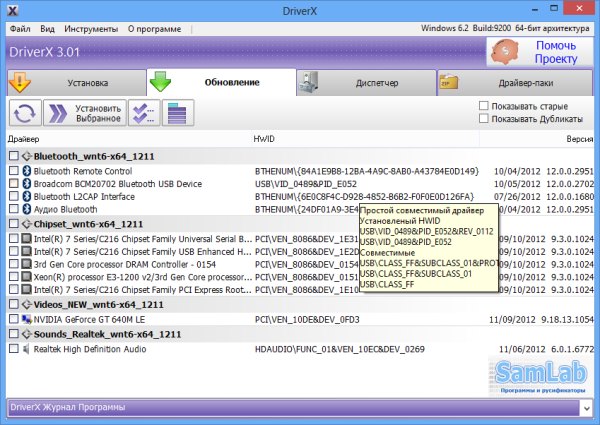Click chip icon of 3rd Gen Core DRAM Controller
Image resolution: width=600 pixels, height=425 pixels.
(x=27, y=263)
